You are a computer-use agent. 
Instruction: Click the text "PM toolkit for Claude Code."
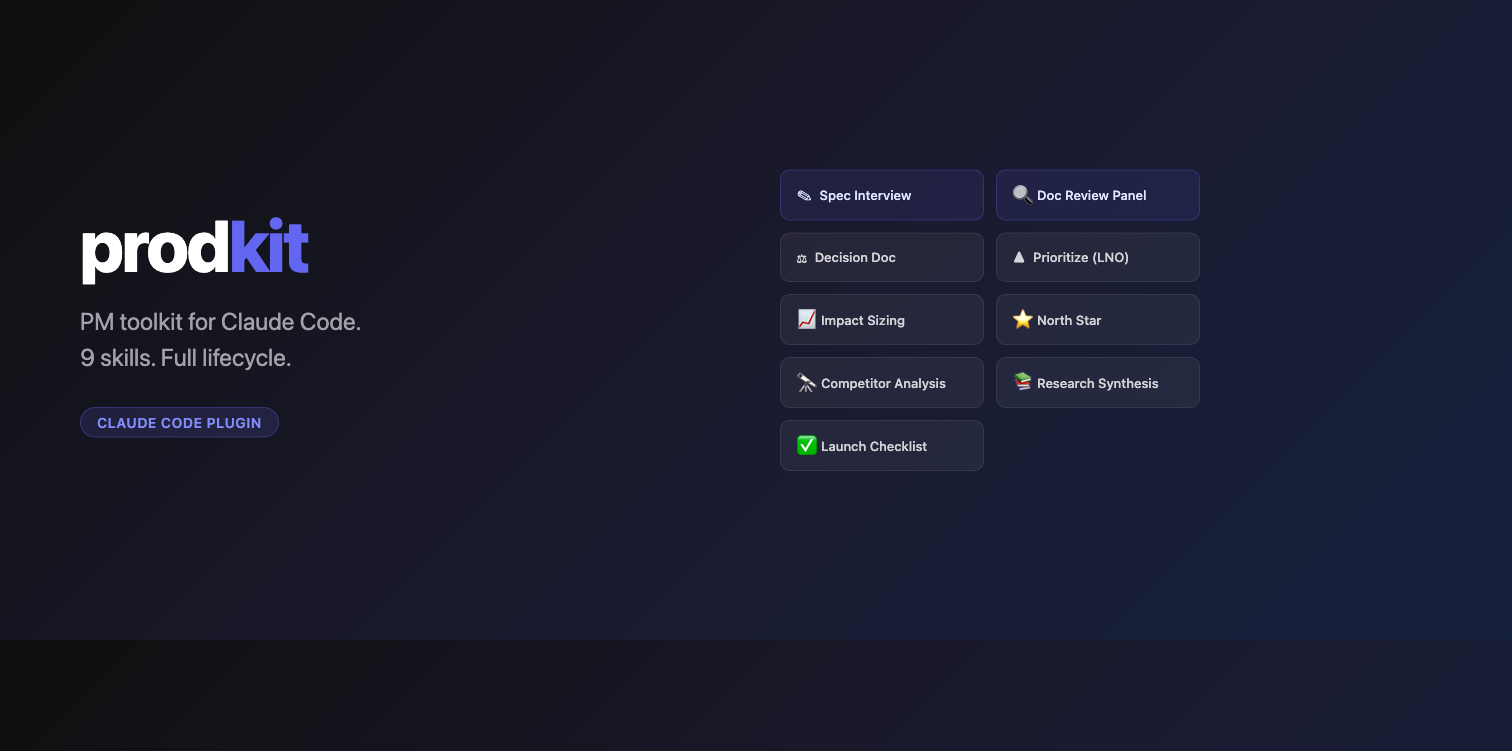(220, 323)
